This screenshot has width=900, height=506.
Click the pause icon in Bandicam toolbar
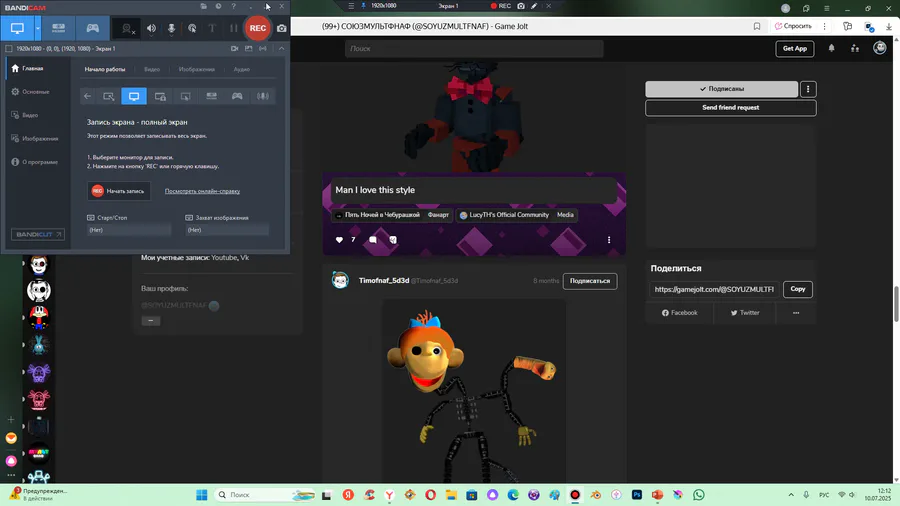tap(233, 28)
